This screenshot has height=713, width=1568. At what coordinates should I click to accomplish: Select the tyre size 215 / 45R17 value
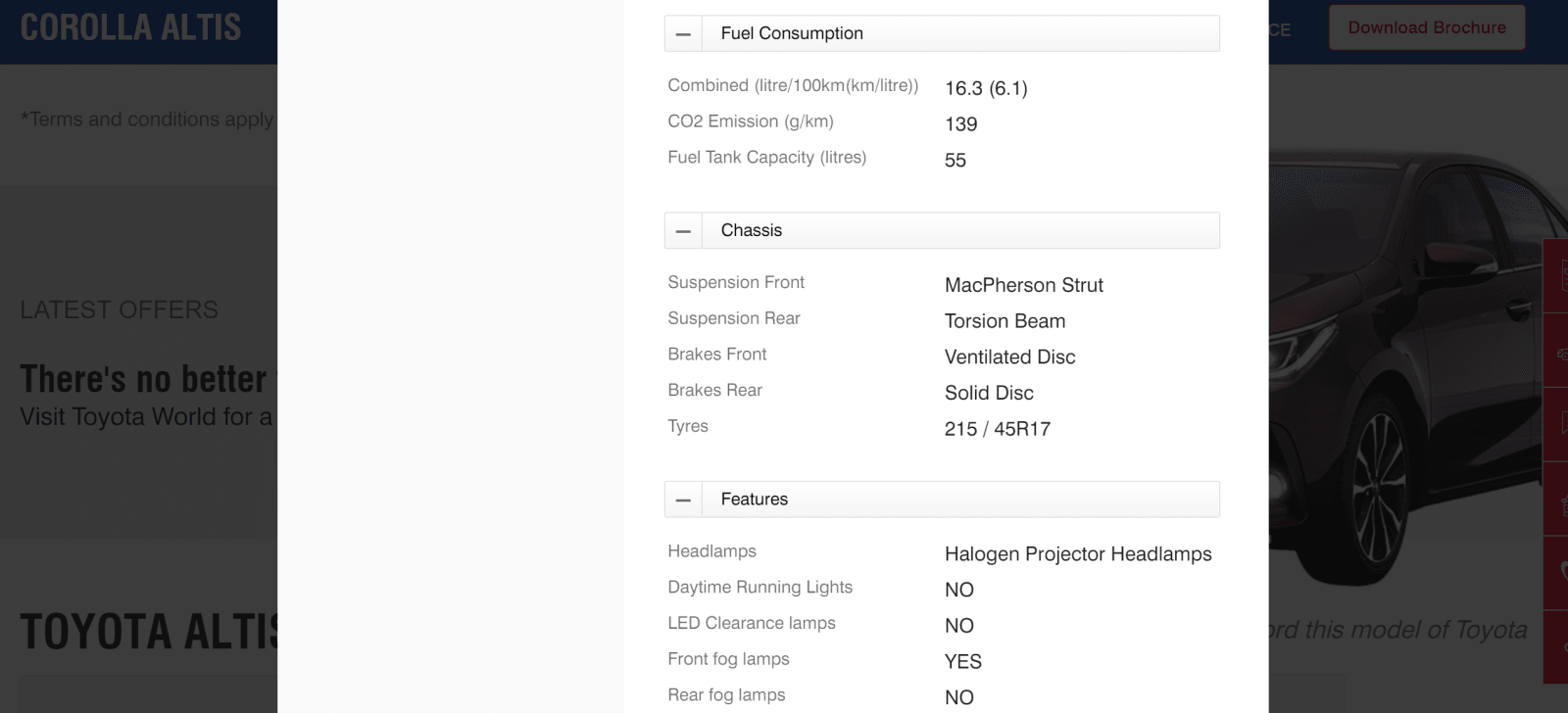tap(998, 429)
